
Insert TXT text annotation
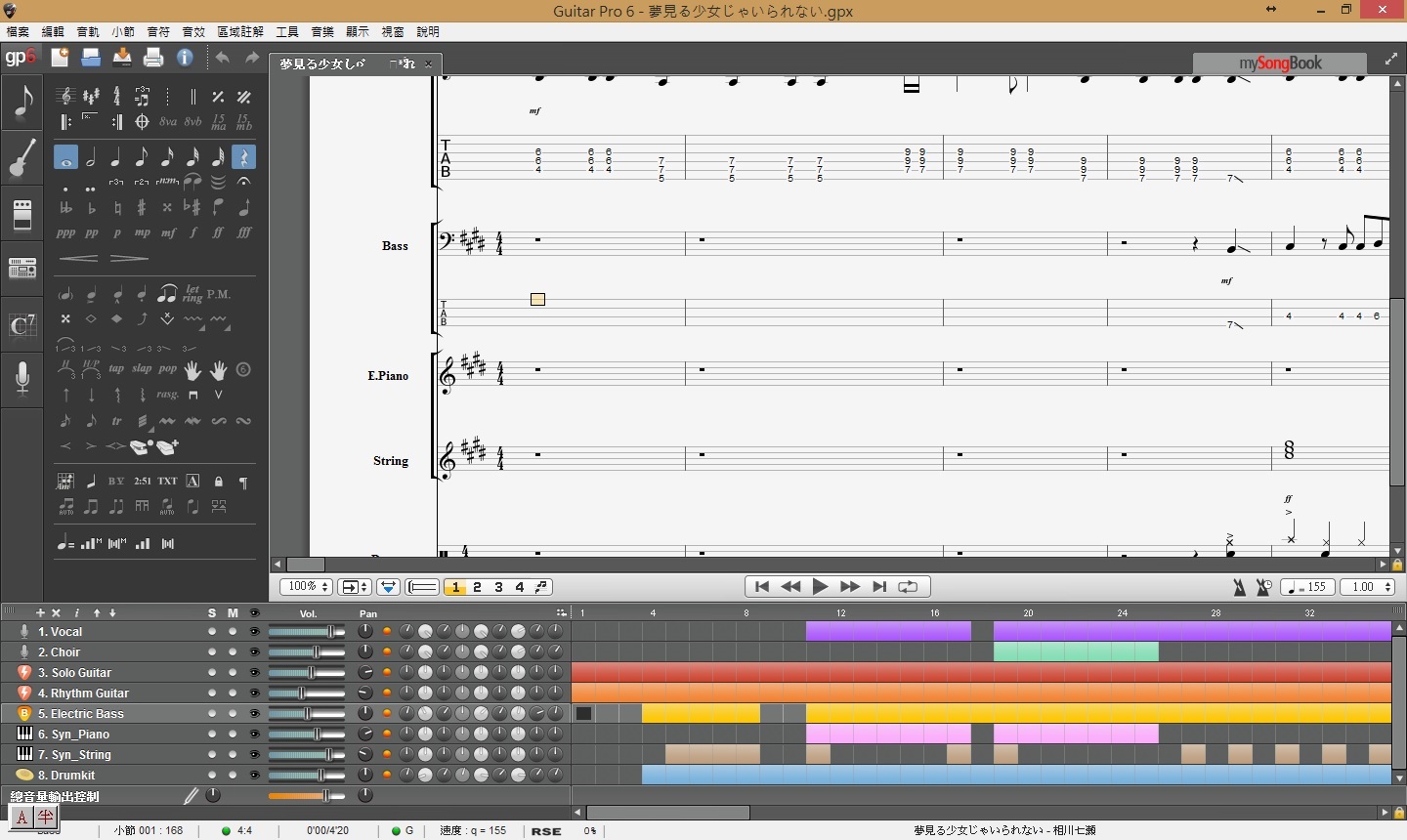(167, 481)
